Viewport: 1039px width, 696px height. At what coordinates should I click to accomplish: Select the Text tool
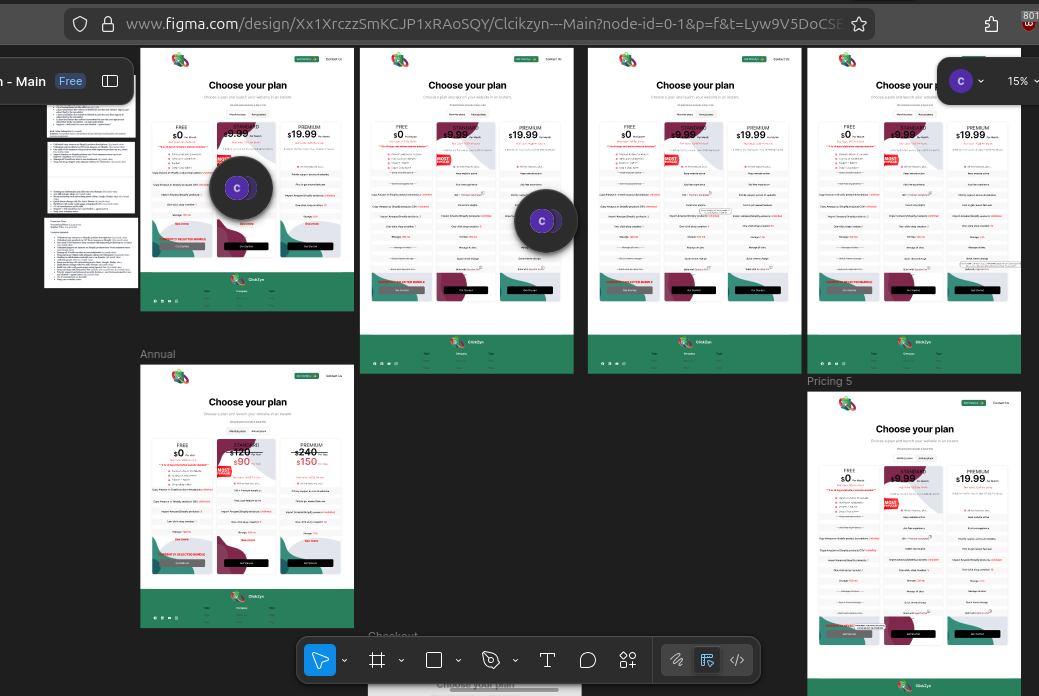[547, 660]
